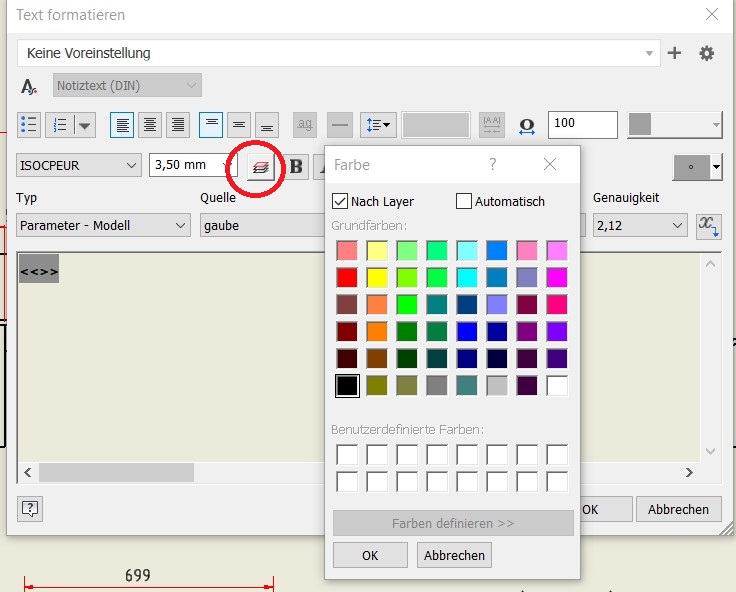Open the Genauigkeit 2,12 dropdown
The height and width of the screenshot is (592, 736).
coord(640,225)
